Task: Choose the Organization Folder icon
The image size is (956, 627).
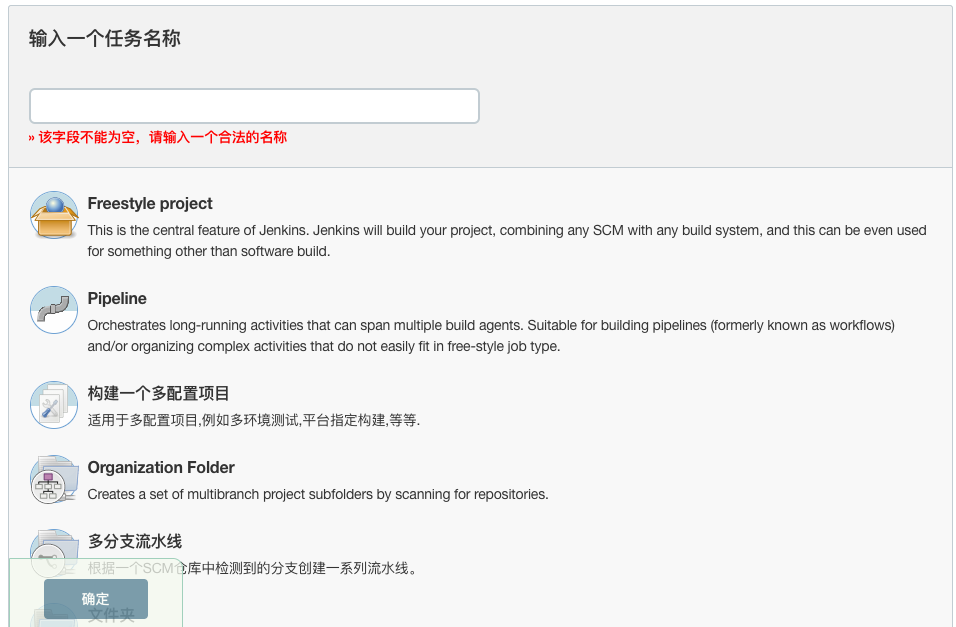Action: pos(54,480)
